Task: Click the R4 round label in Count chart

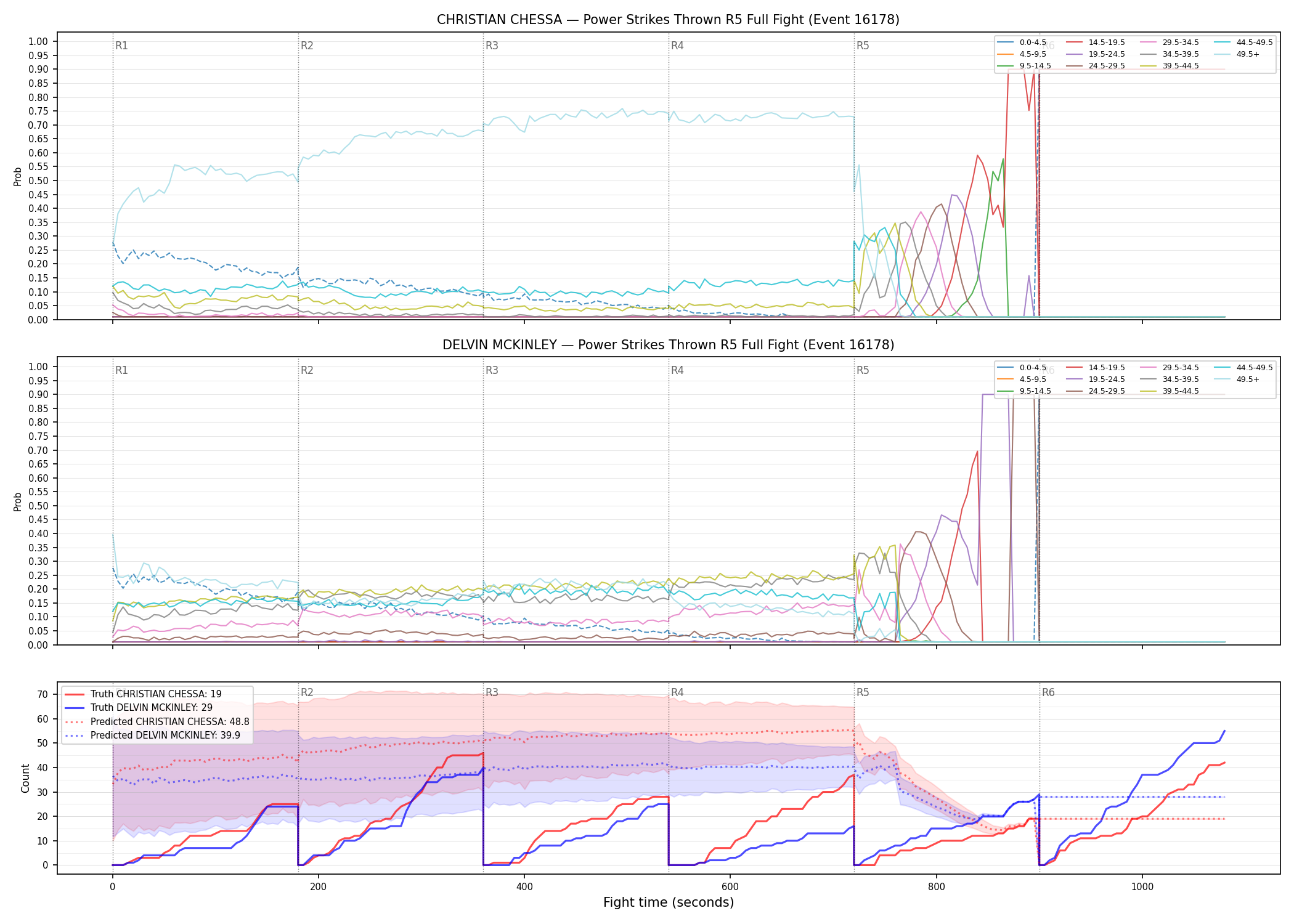Action: click(677, 692)
